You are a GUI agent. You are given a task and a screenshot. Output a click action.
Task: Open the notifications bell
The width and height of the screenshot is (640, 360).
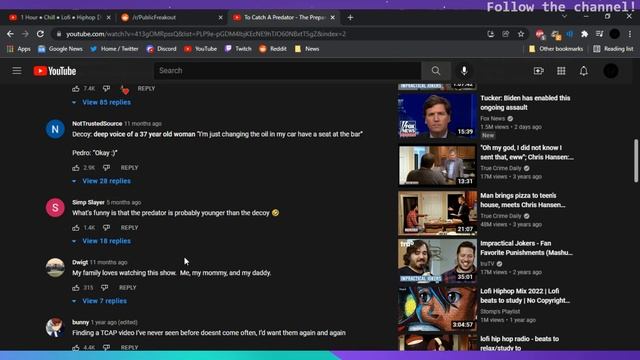pos(584,71)
